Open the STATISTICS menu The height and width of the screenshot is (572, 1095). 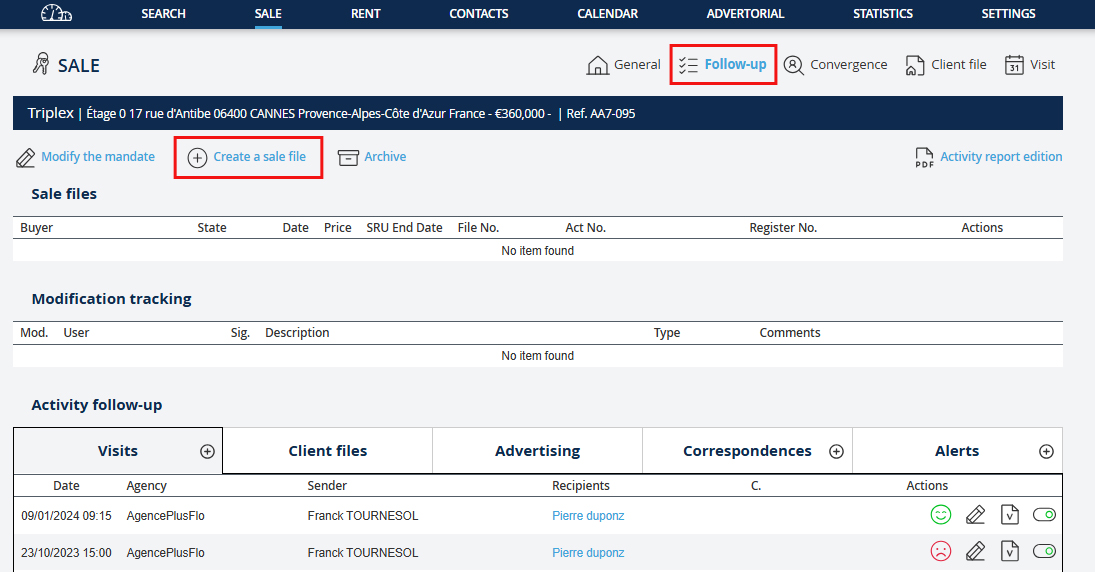882,14
